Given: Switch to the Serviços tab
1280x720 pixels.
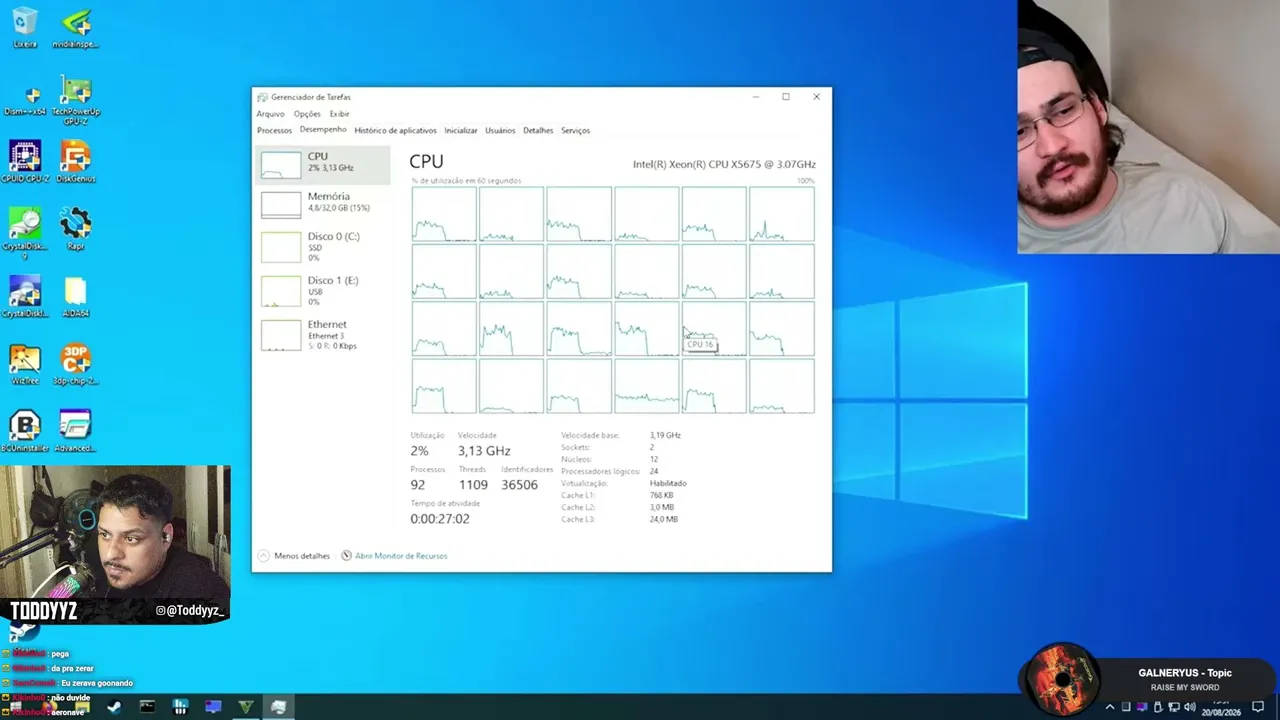Looking at the screenshot, I should pyautogui.click(x=575, y=131).
